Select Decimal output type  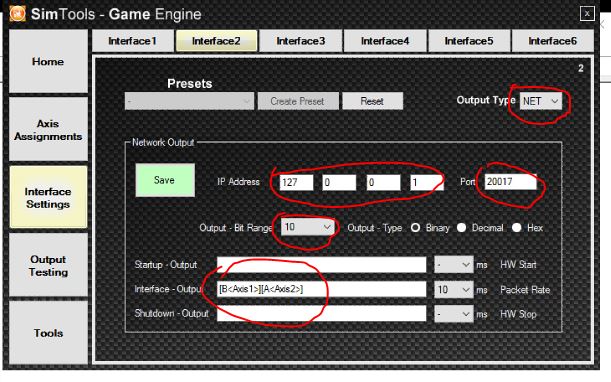pyautogui.click(x=462, y=228)
